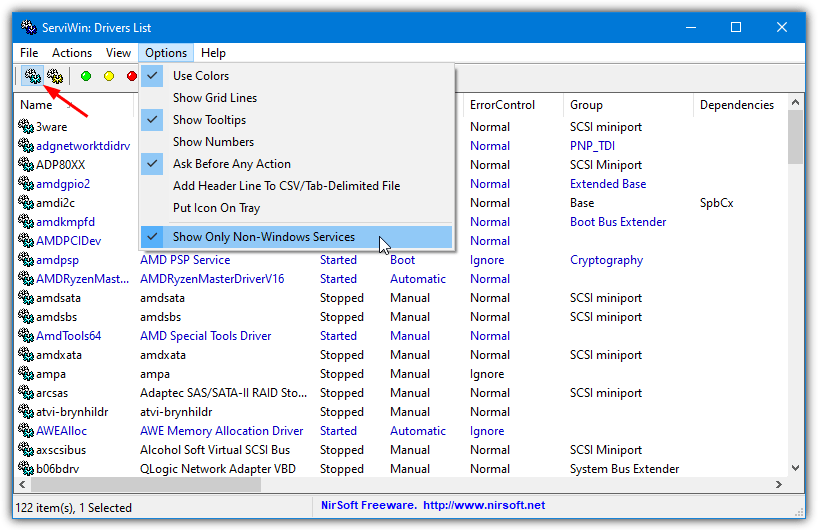Click the axscsibus row gear icon
818x530 pixels.
tap(26, 450)
